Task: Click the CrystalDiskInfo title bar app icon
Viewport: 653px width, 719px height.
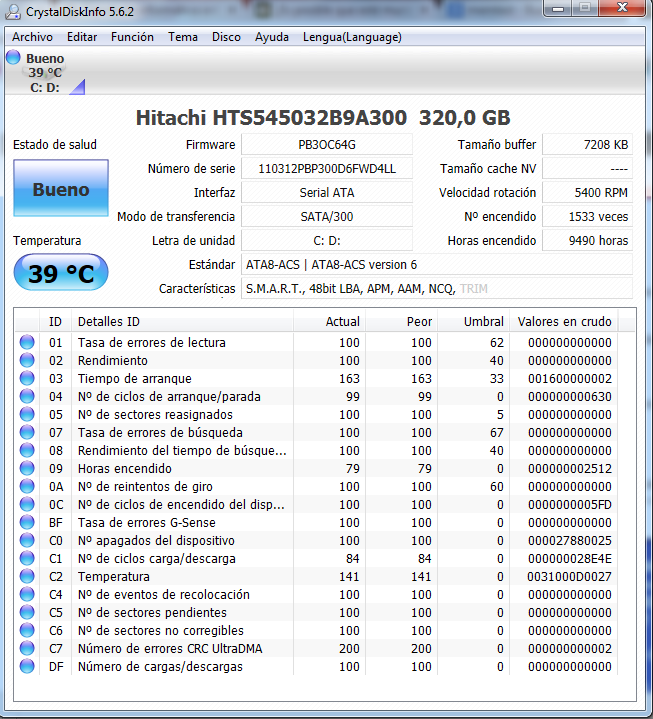Action: (13, 11)
